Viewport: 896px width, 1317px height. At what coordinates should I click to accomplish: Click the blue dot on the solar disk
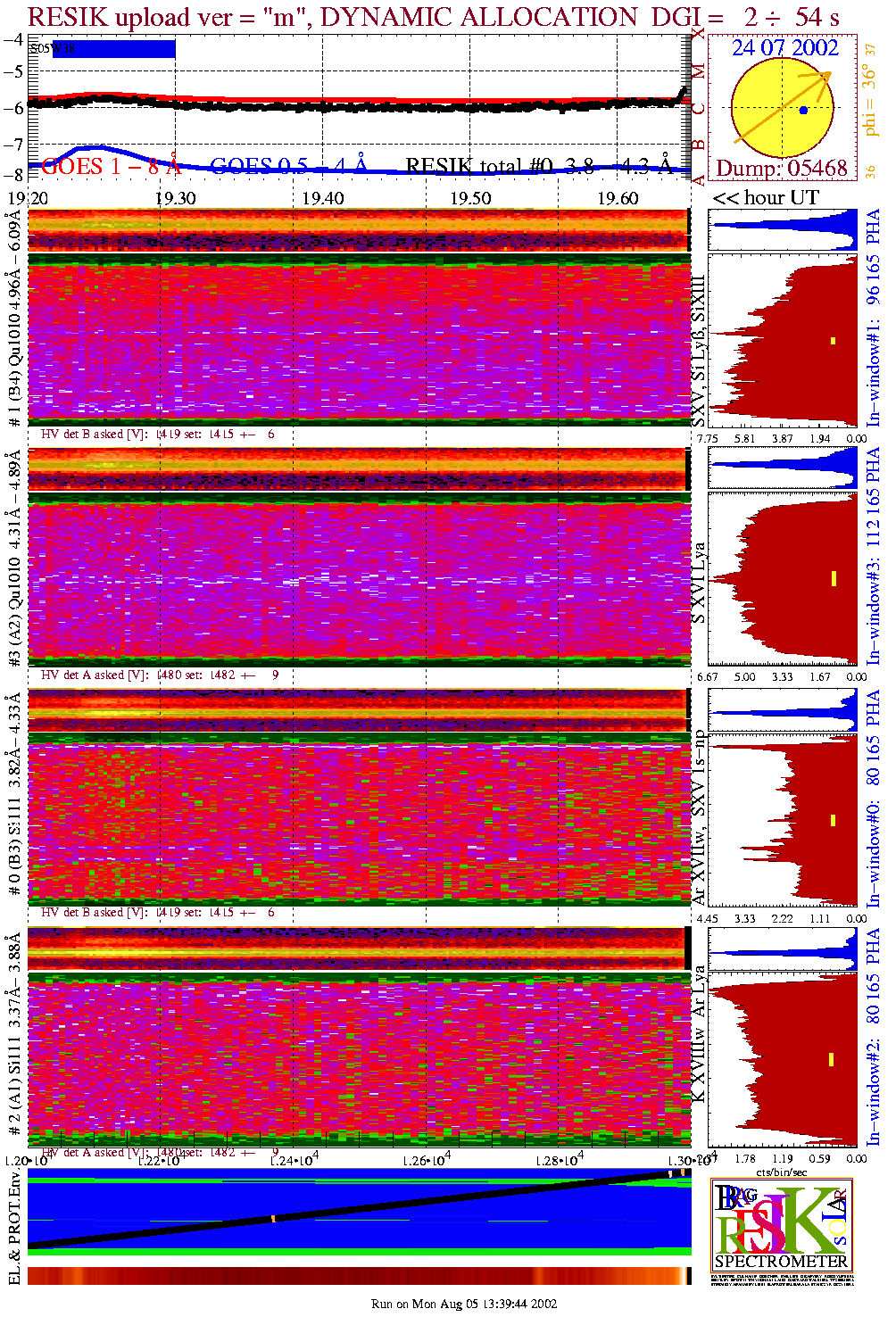pyautogui.click(x=803, y=111)
